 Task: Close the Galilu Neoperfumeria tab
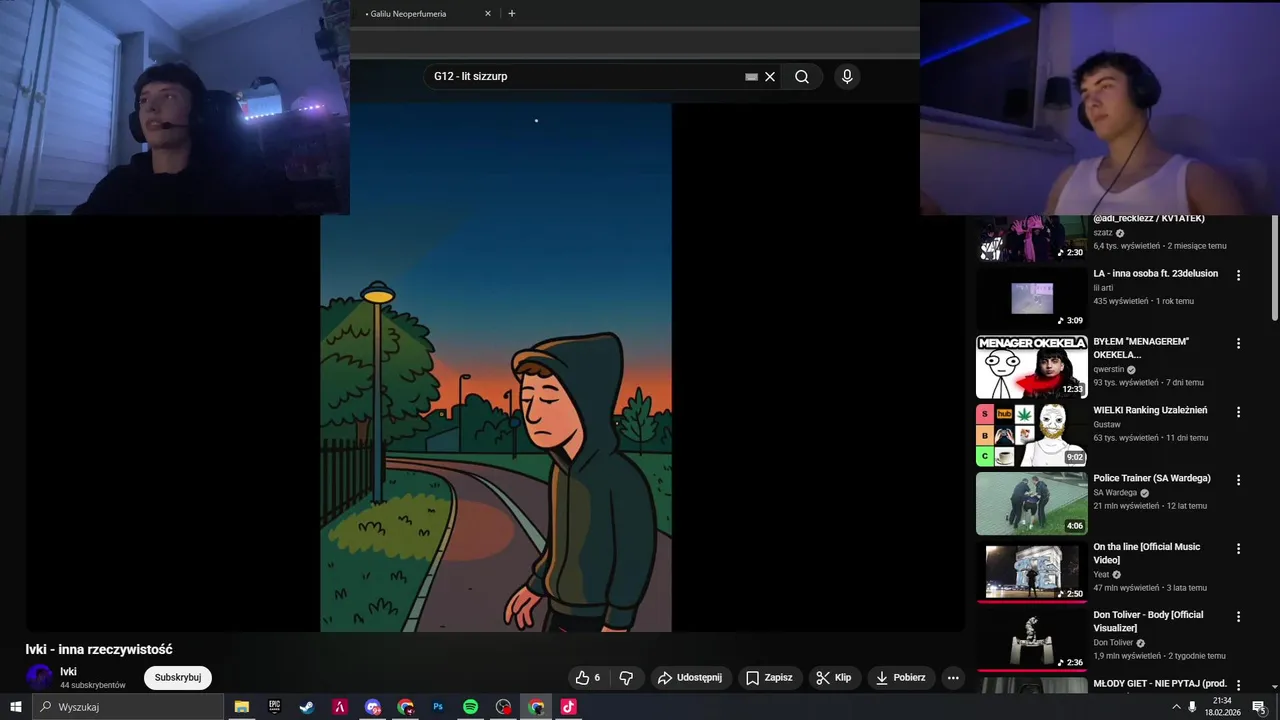coord(488,14)
